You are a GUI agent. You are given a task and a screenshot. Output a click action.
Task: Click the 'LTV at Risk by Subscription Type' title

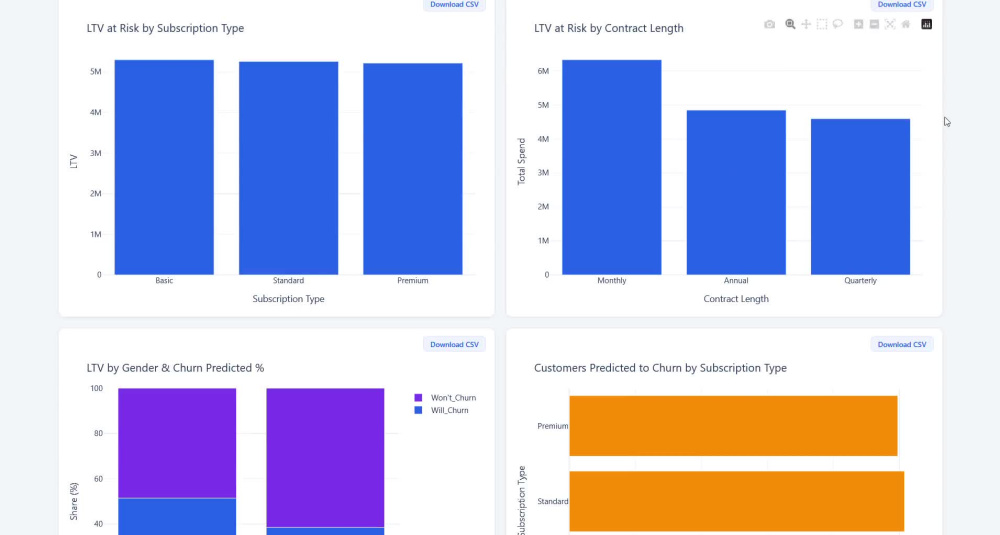[x=165, y=28]
